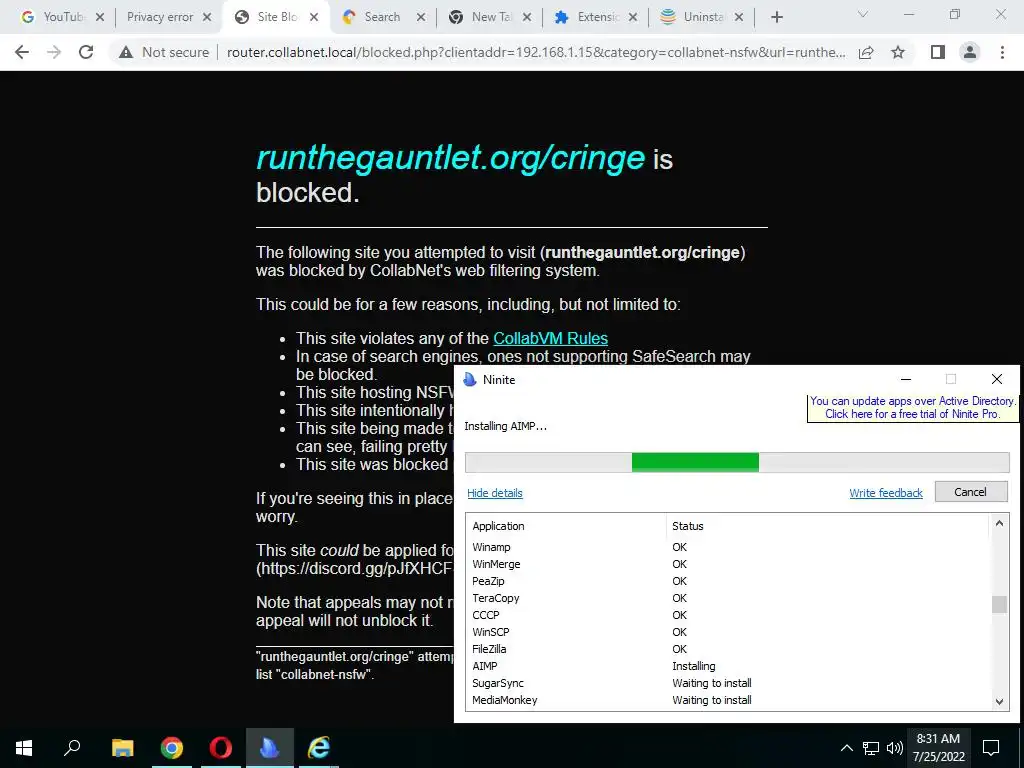Launch Opera from the taskbar
Screen dimensions: 1024x768
[221, 748]
